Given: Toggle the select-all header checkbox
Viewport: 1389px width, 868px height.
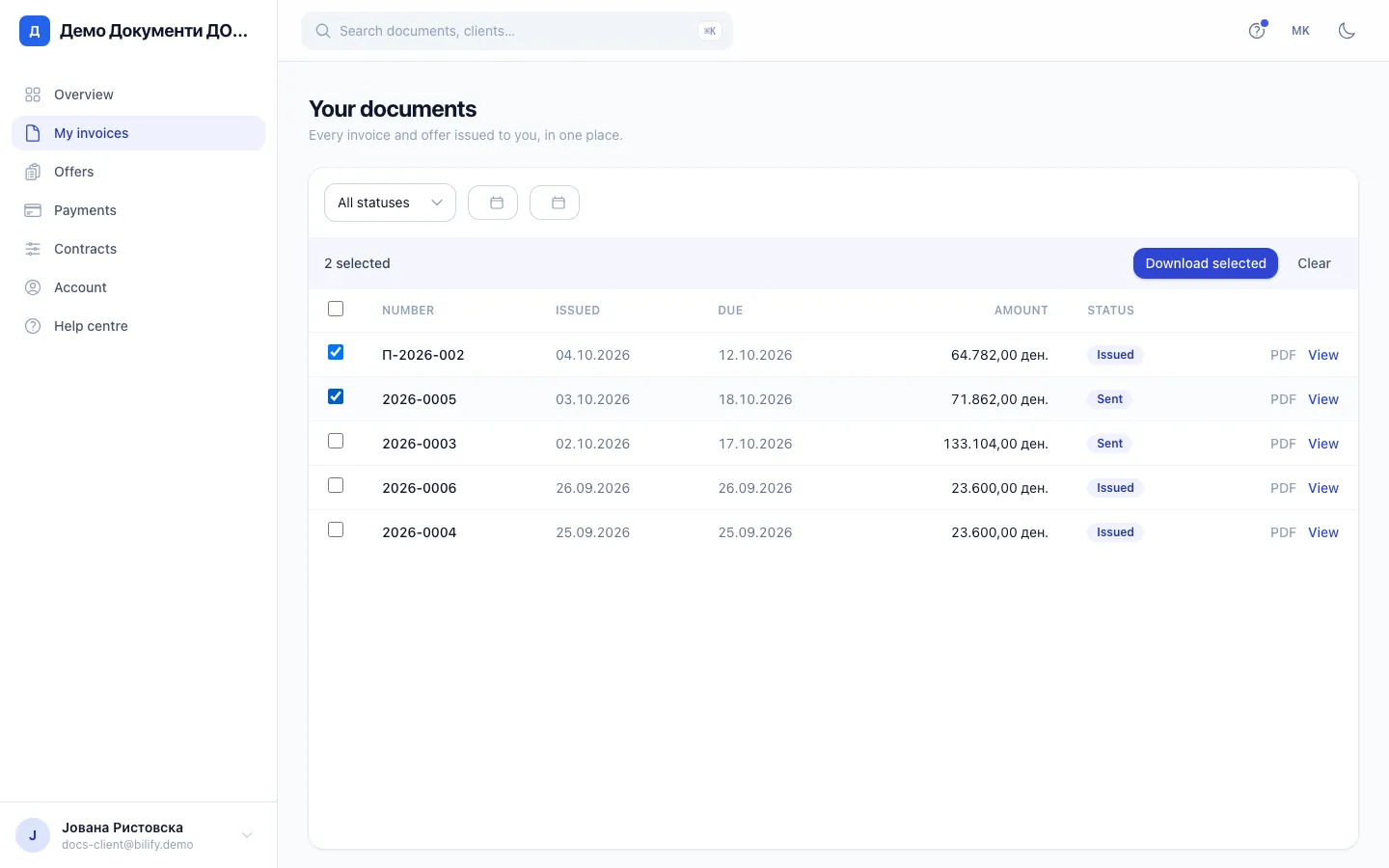Looking at the screenshot, I should pos(336,309).
